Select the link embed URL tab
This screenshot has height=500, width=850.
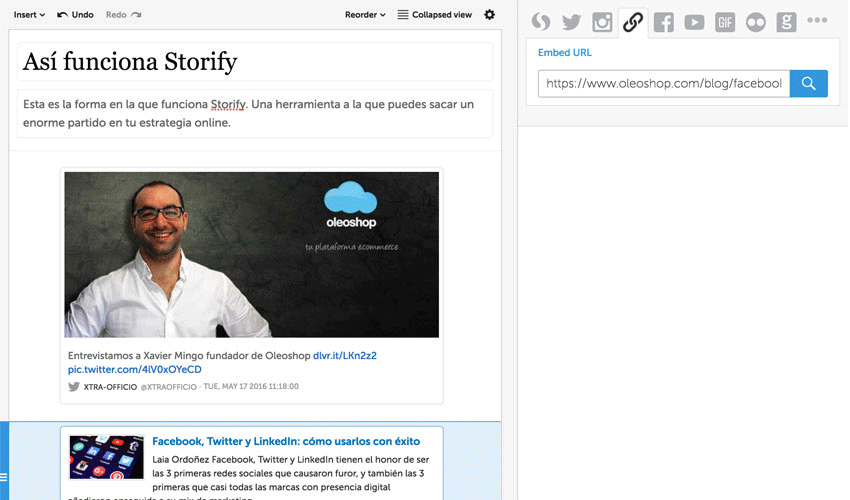tap(633, 22)
